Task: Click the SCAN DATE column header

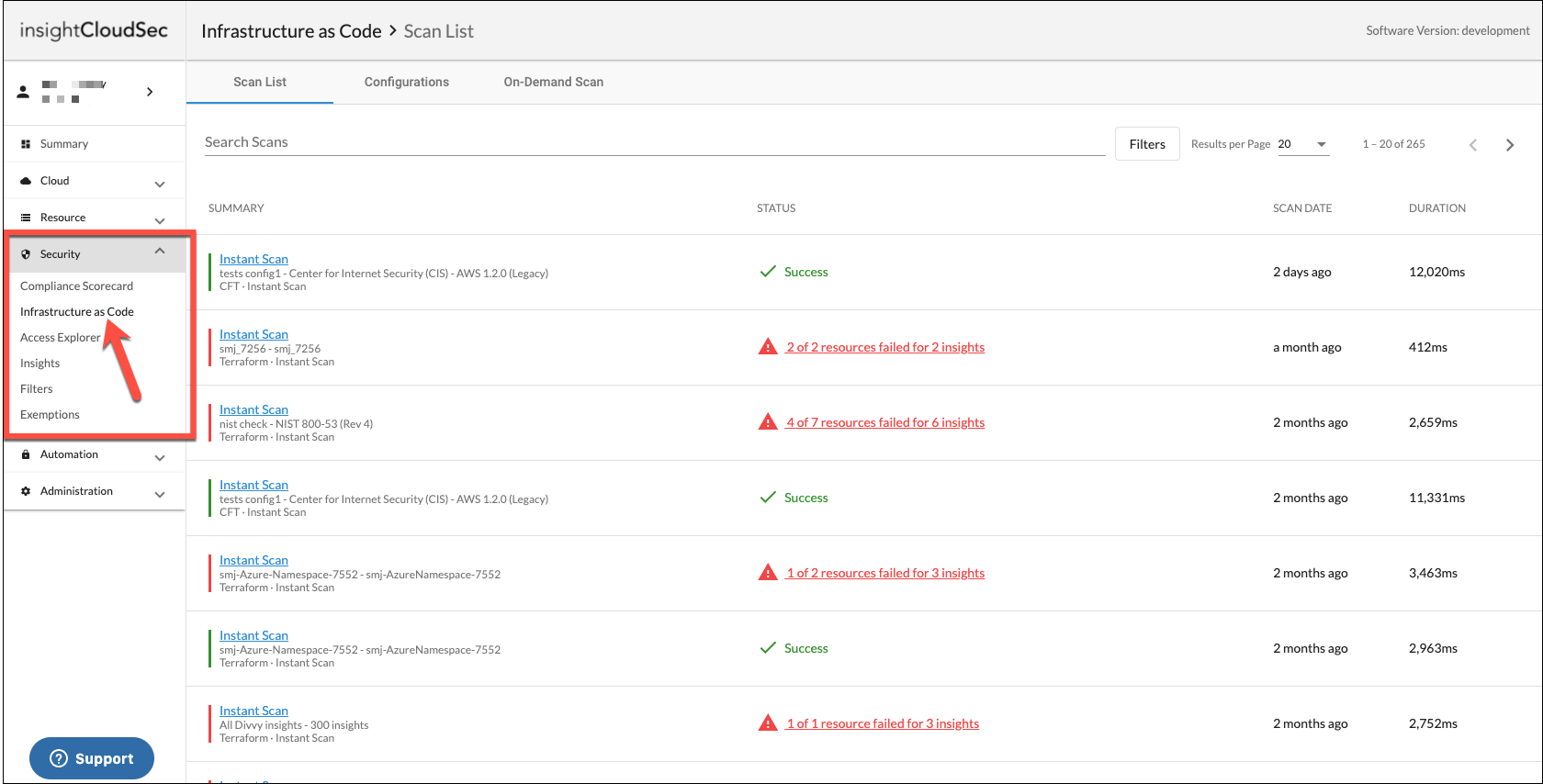Action: [x=1302, y=208]
